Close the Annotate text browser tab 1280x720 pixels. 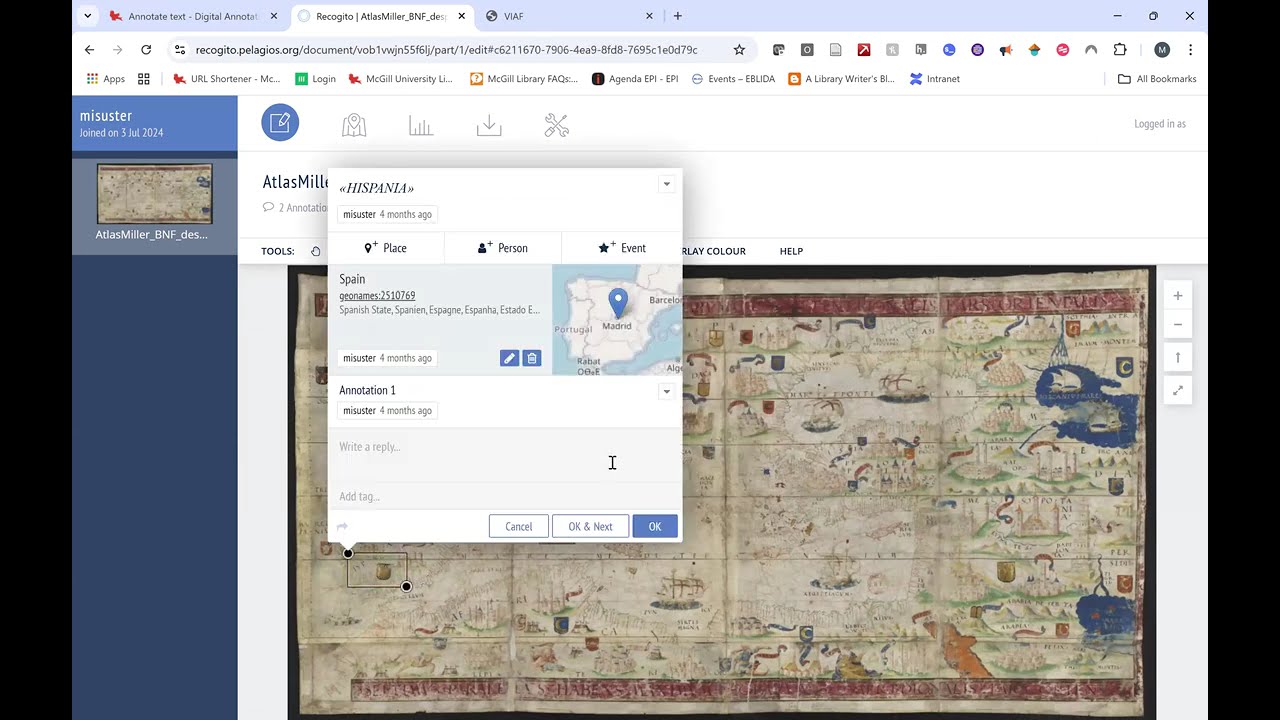point(272,16)
